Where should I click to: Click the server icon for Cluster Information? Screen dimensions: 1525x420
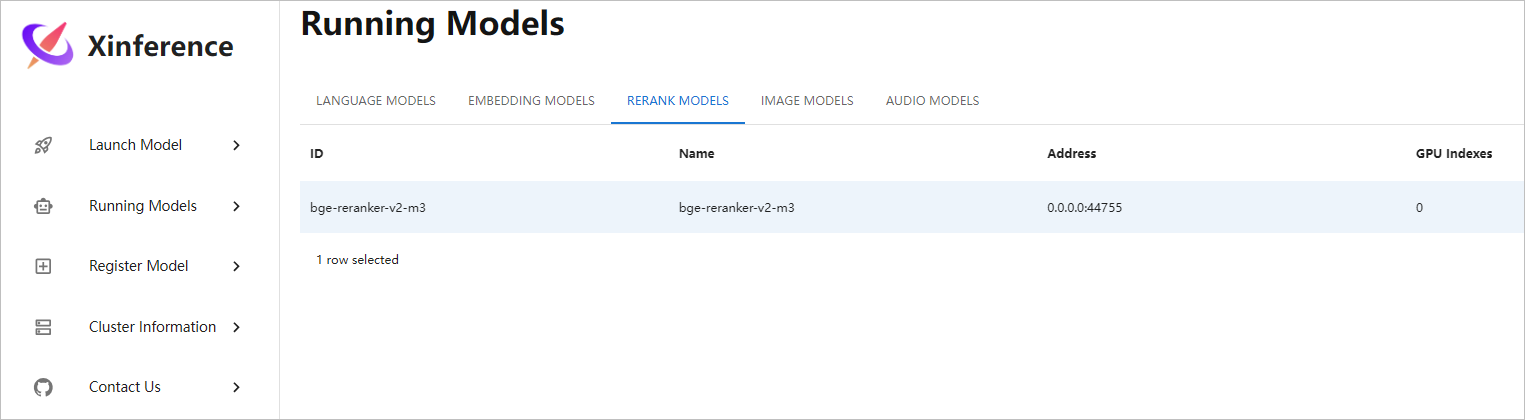[x=43, y=327]
